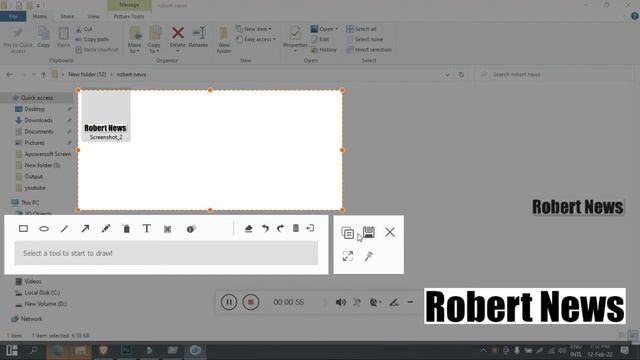Select the Highlighter marker tool
640x360 pixels.
[127, 229]
